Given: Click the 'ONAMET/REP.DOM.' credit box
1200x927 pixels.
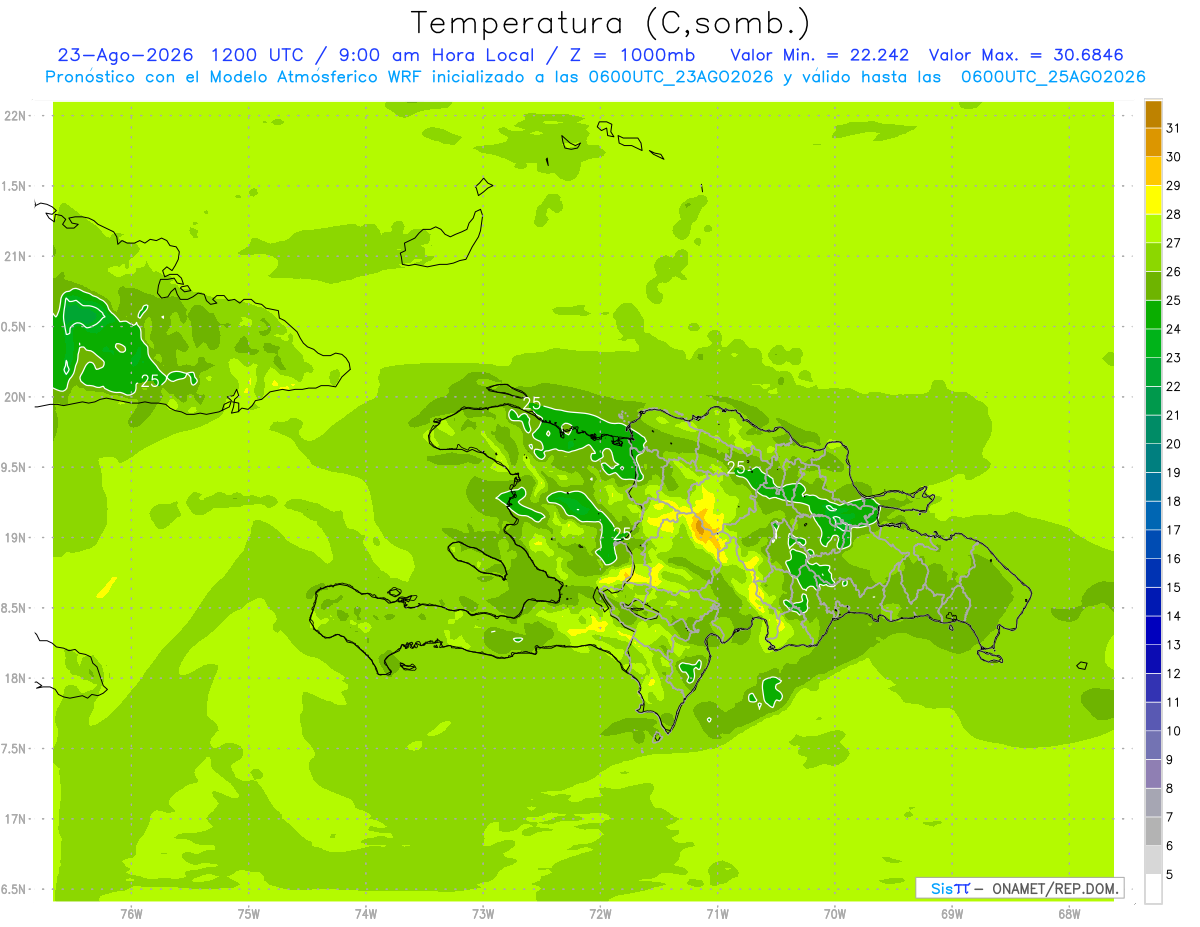Looking at the screenshot, I should coord(1019,888).
